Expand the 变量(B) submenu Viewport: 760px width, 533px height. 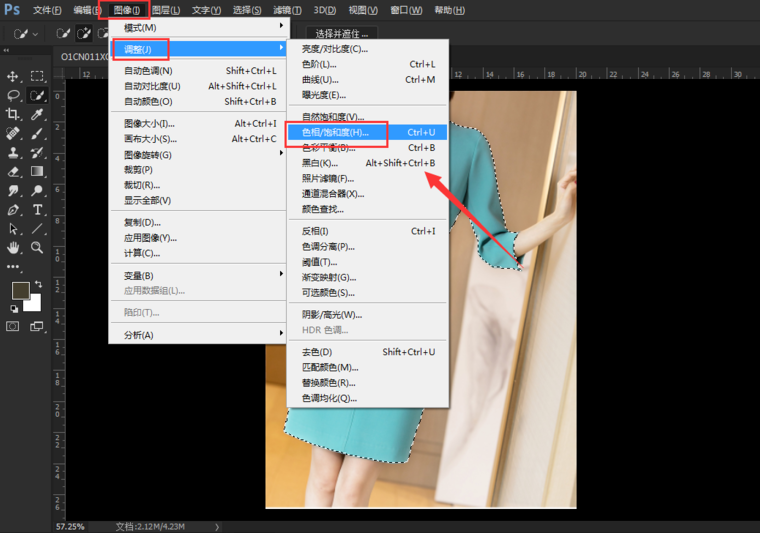click(199, 275)
